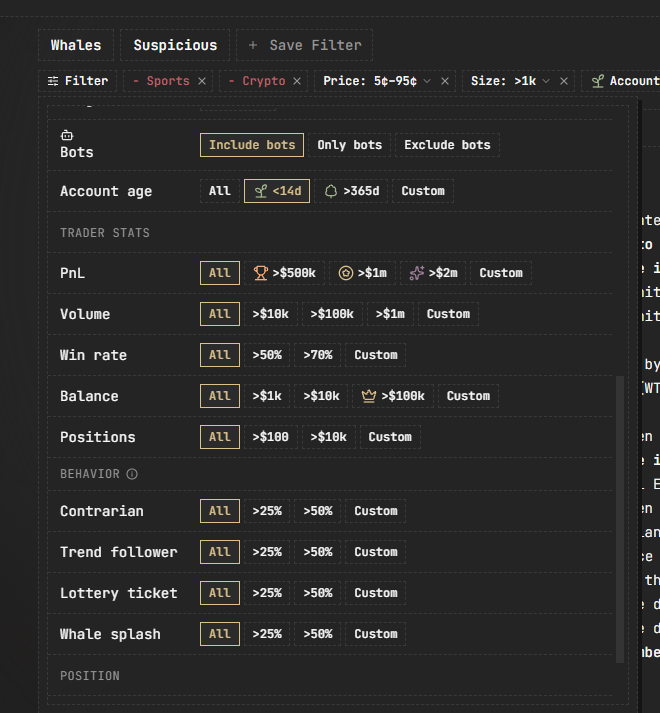
Task: Set Positions filter to All
Action: point(220,437)
